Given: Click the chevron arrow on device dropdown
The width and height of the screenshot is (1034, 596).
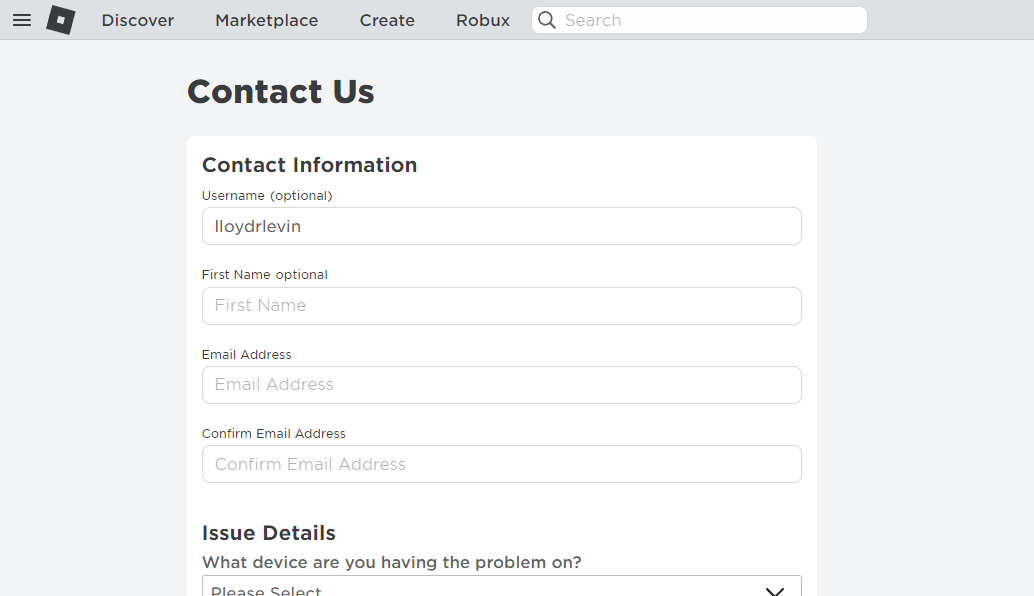Looking at the screenshot, I should (775, 590).
